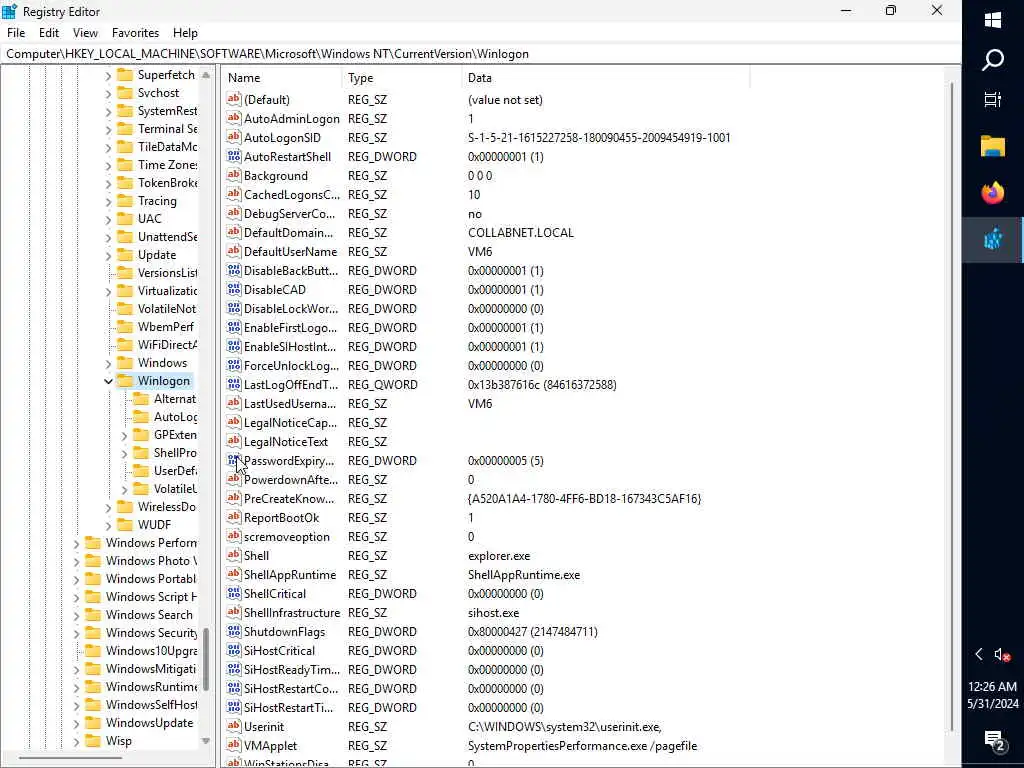Open taskbar Search
The height and width of the screenshot is (768, 1024).
click(x=993, y=60)
